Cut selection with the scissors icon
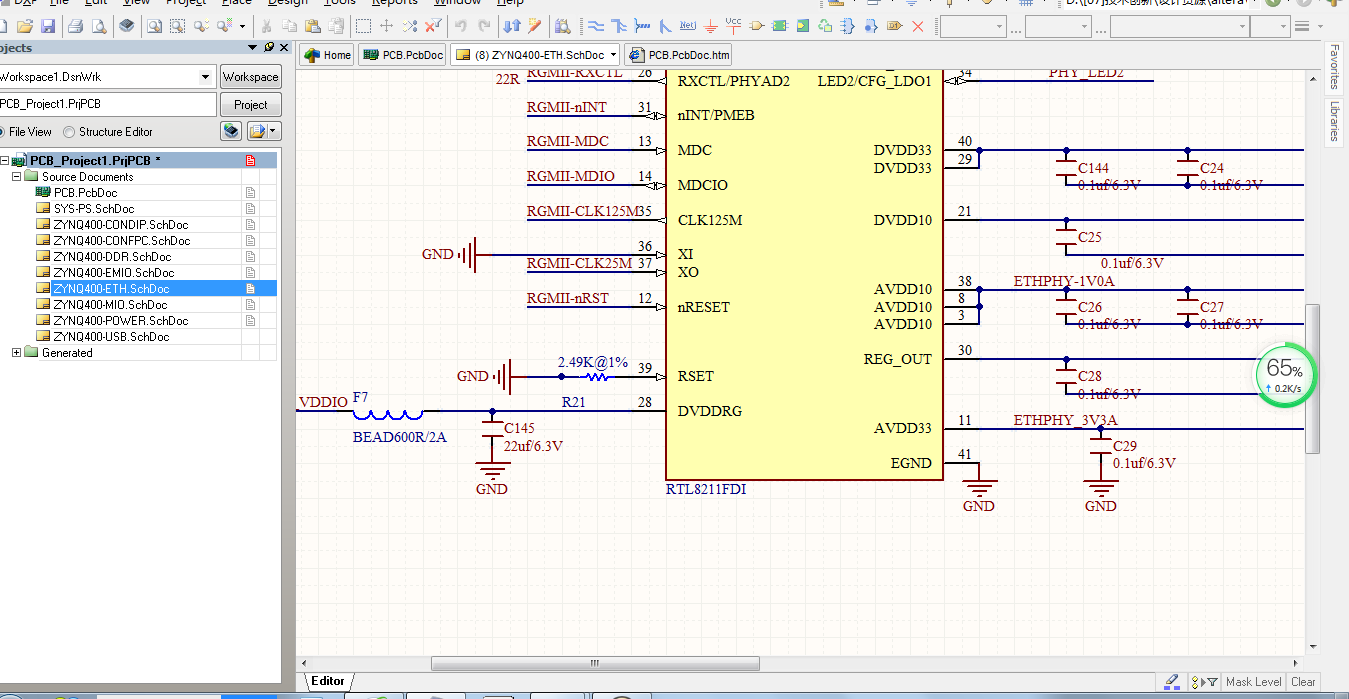 tap(266, 27)
